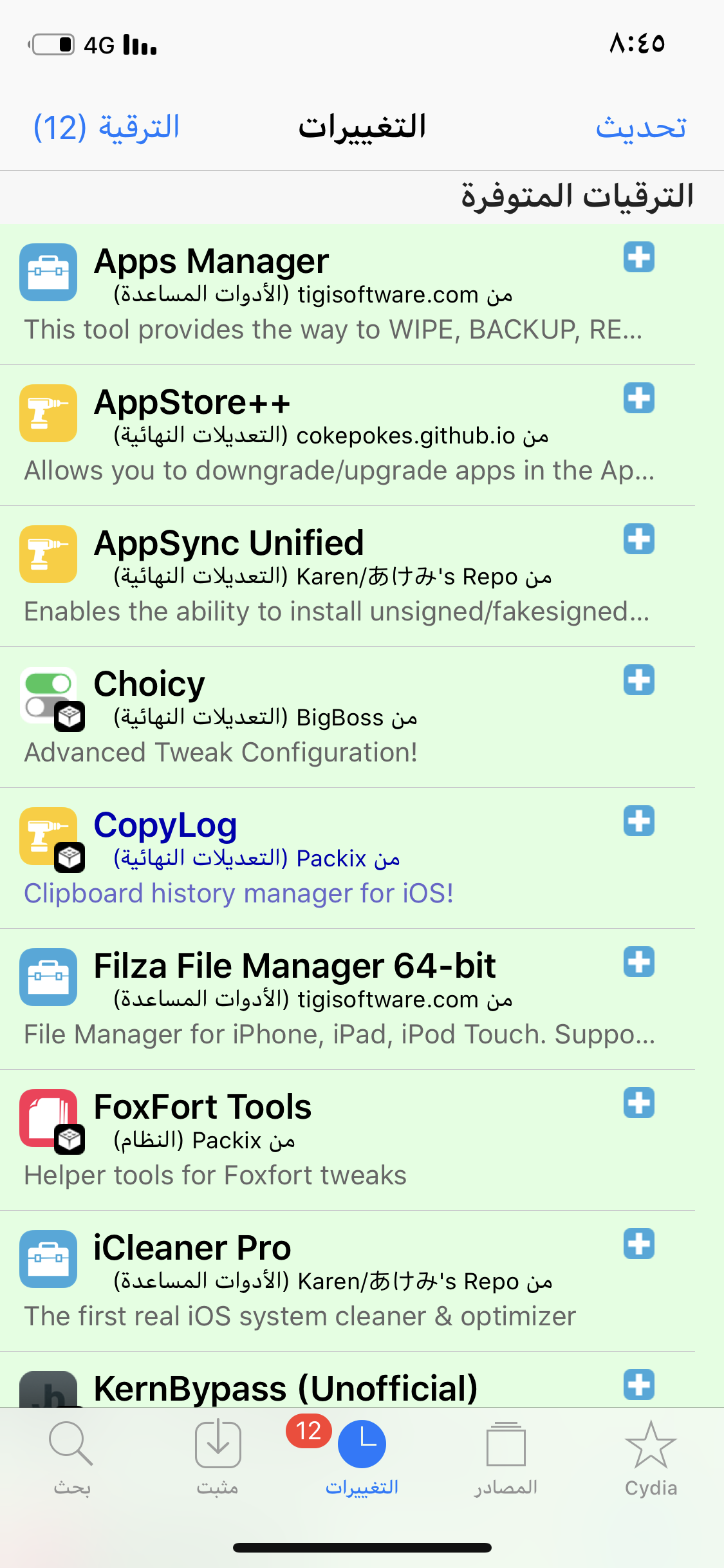The width and height of the screenshot is (724, 1568).
Task: Open the Cydia star tab
Action: (651, 1459)
